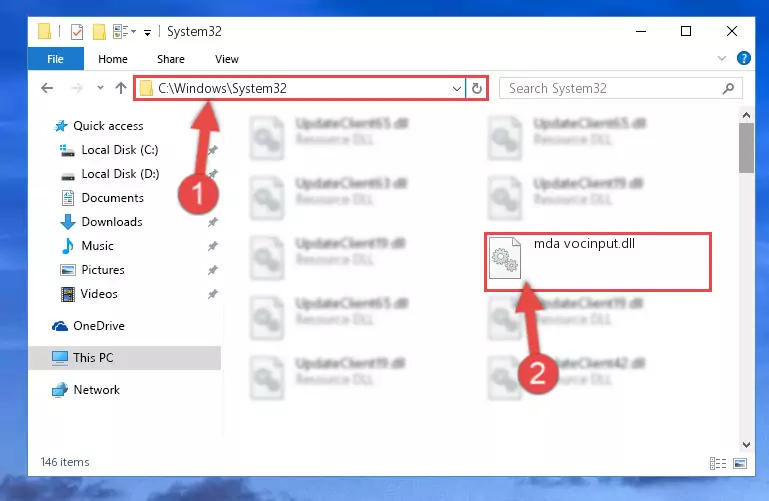
Task: Click the scrollbar up arrow
Action: (746, 116)
